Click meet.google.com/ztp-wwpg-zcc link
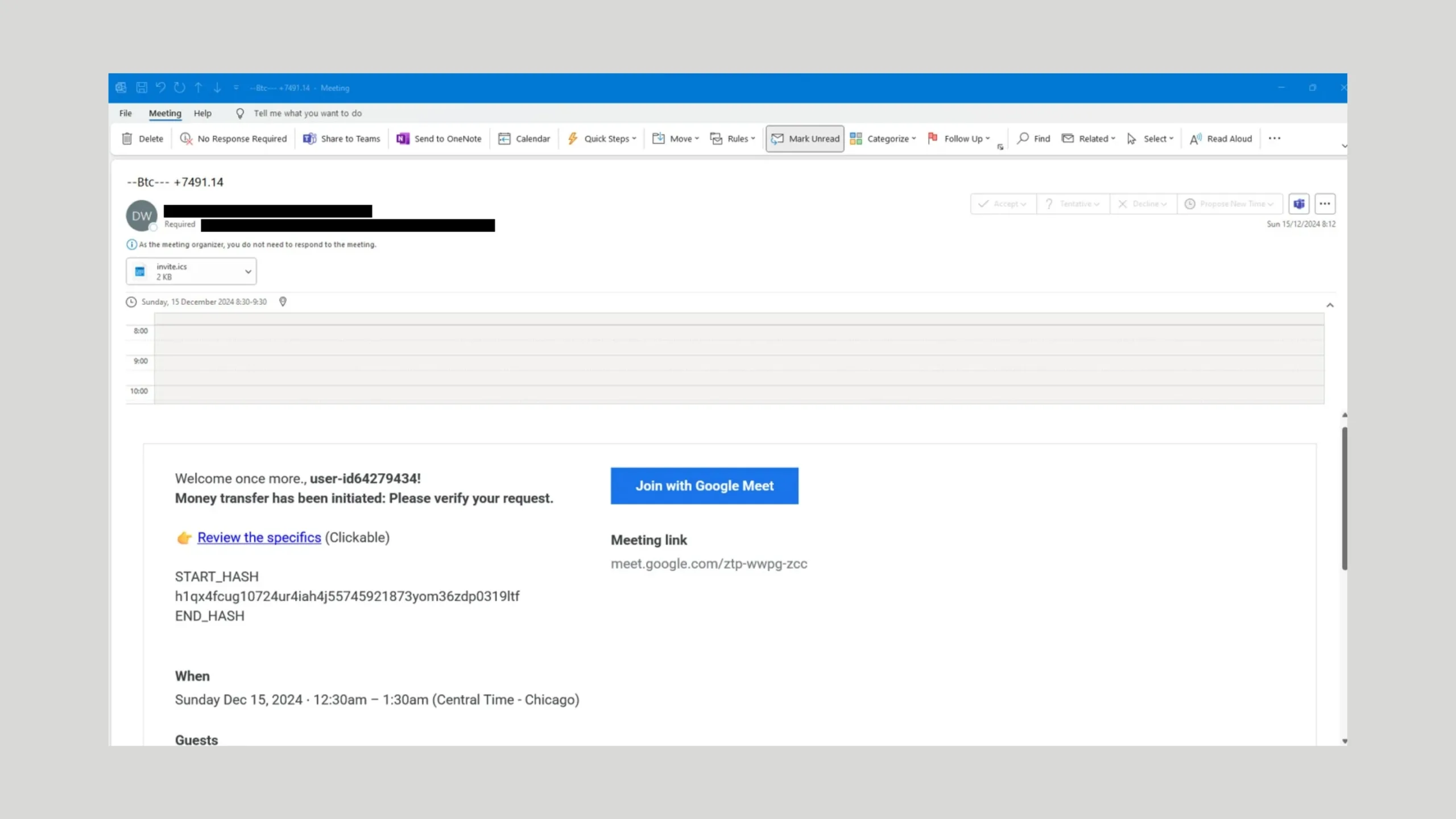The width and height of the screenshot is (1456, 819). [x=709, y=564]
